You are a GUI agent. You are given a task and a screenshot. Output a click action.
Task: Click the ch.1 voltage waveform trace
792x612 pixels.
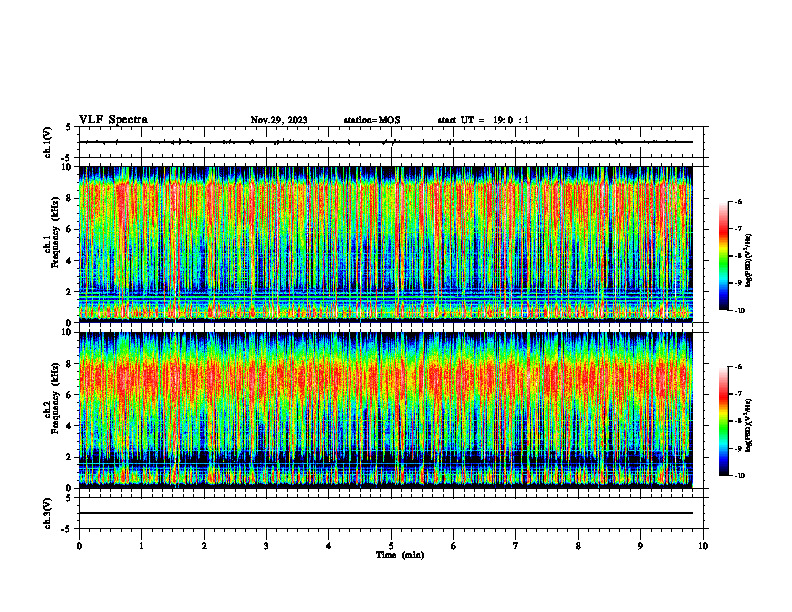point(386,142)
